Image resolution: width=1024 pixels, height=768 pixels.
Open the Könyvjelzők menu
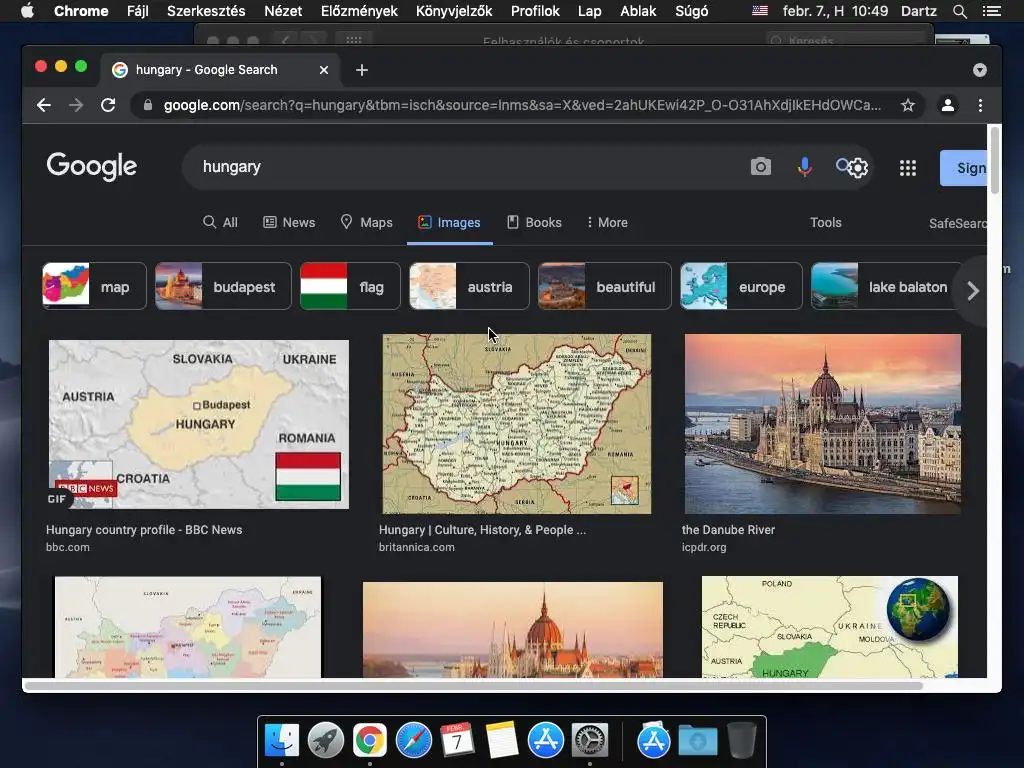tap(454, 11)
